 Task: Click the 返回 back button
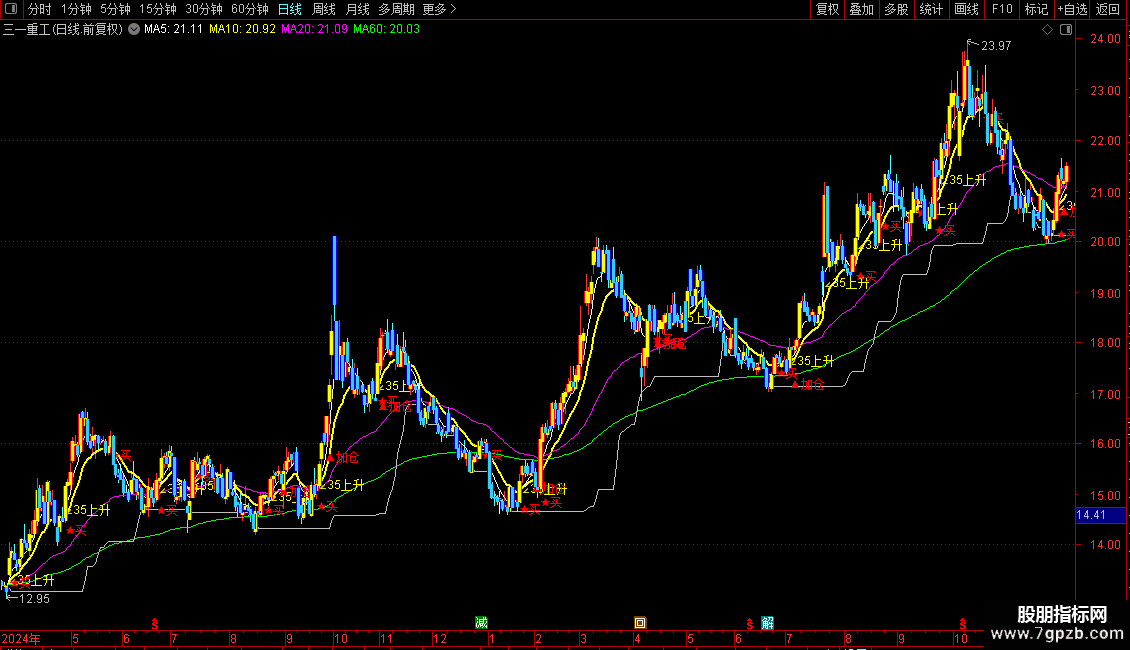(1108, 9)
